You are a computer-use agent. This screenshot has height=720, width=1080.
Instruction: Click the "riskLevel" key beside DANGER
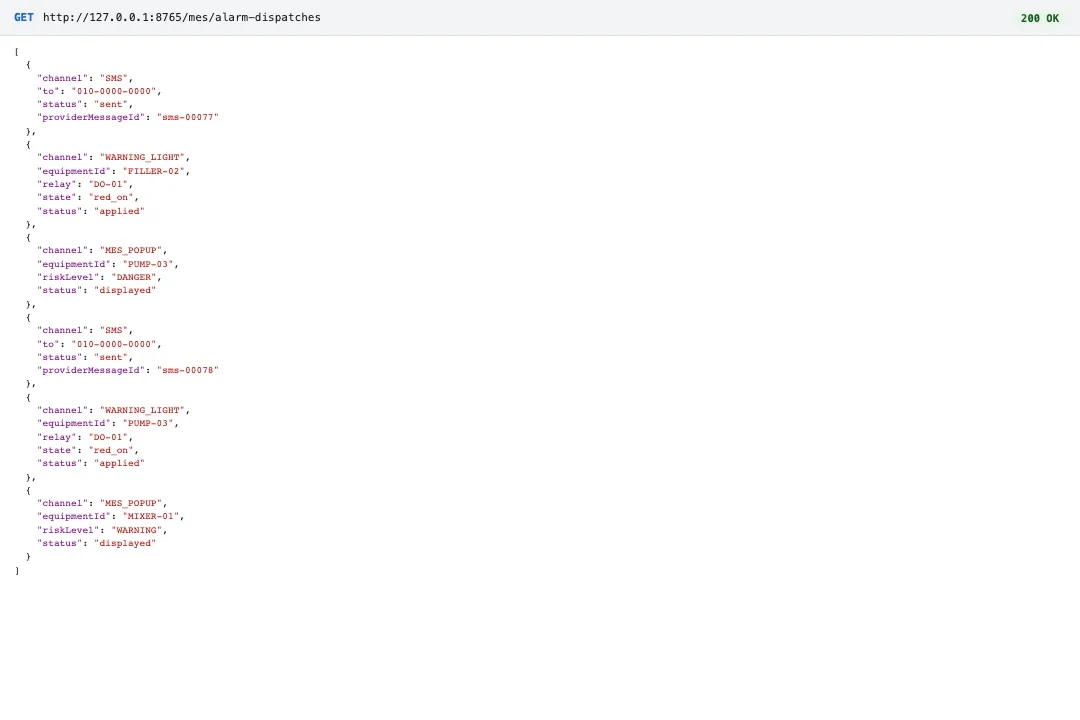pyautogui.click(x=68, y=277)
